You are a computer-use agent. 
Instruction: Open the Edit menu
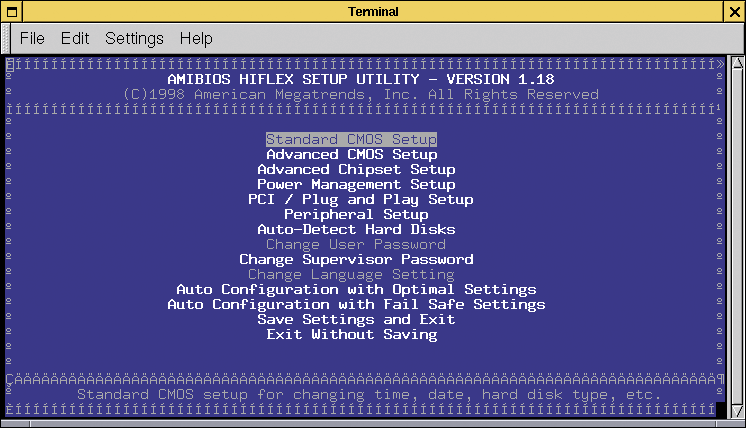(75, 38)
